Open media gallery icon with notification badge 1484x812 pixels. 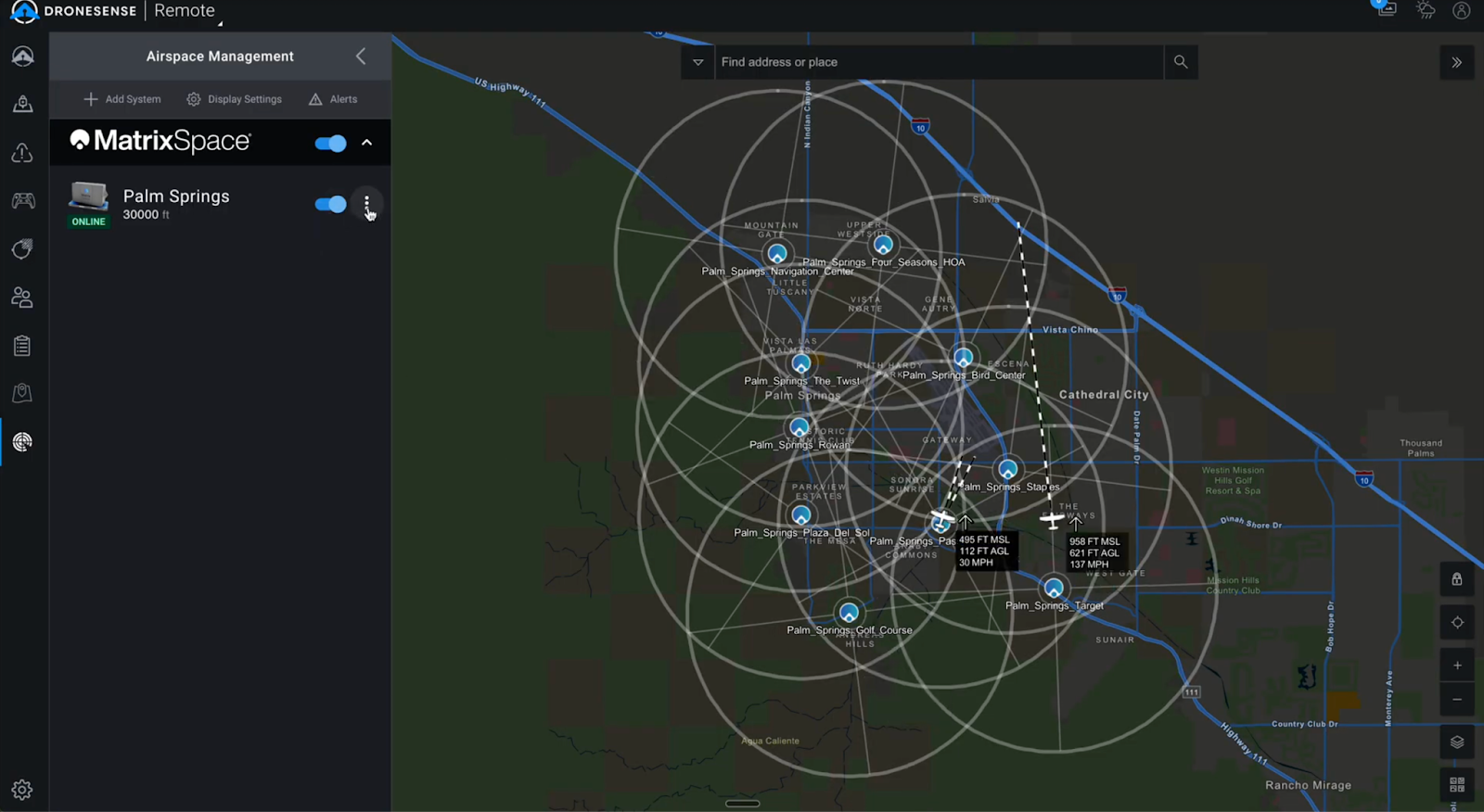[x=1386, y=9]
